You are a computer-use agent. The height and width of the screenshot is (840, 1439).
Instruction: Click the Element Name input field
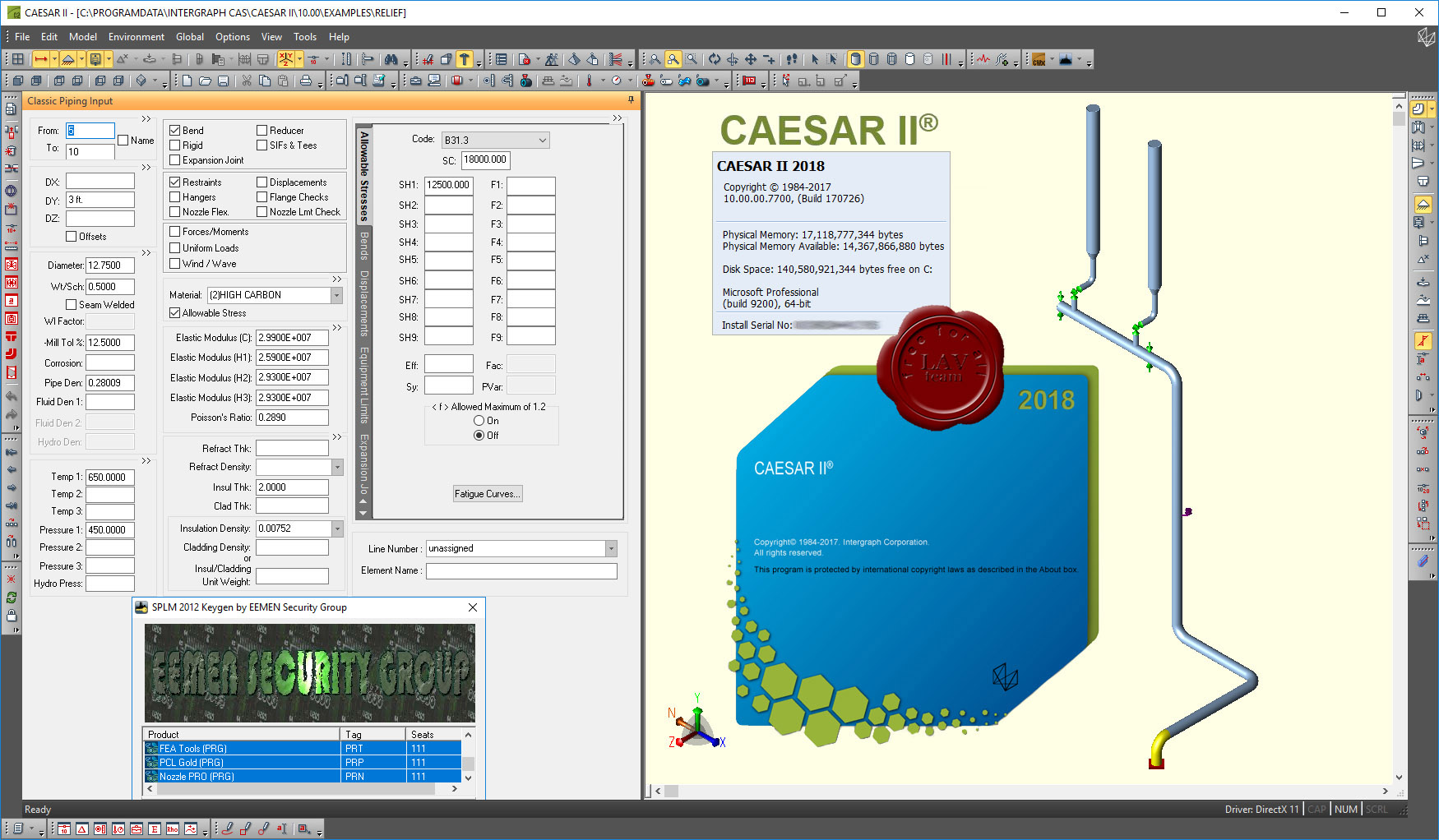click(521, 570)
